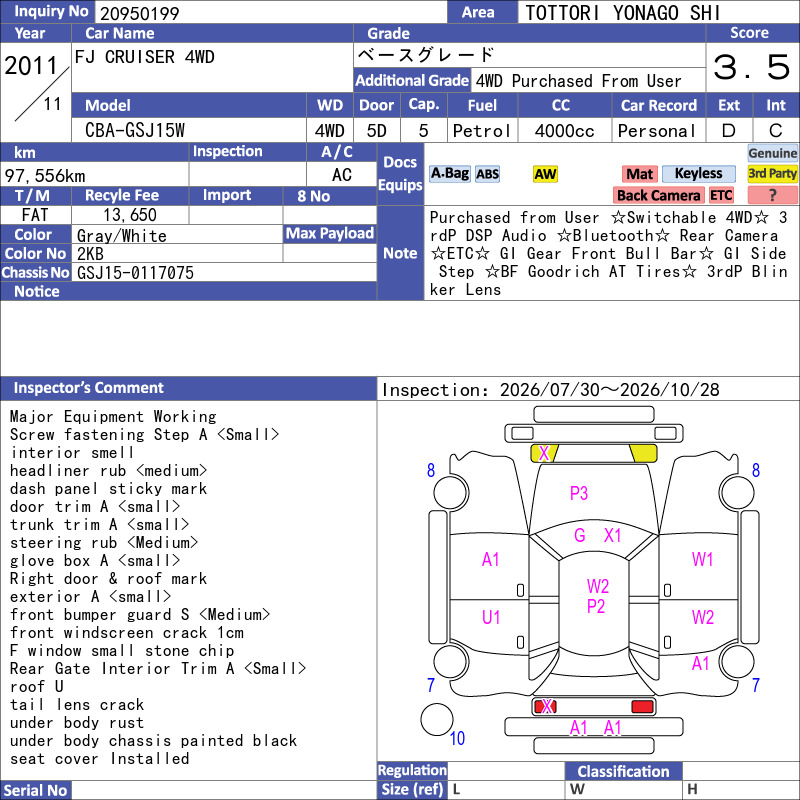Image resolution: width=800 pixels, height=800 pixels.
Task: Click the W2 mark above P2
Action: tap(598, 587)
